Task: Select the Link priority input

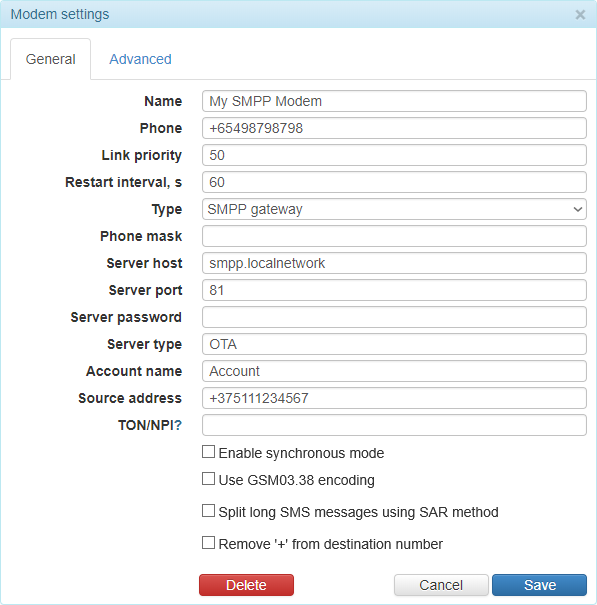Action: (x=394, y=155)
